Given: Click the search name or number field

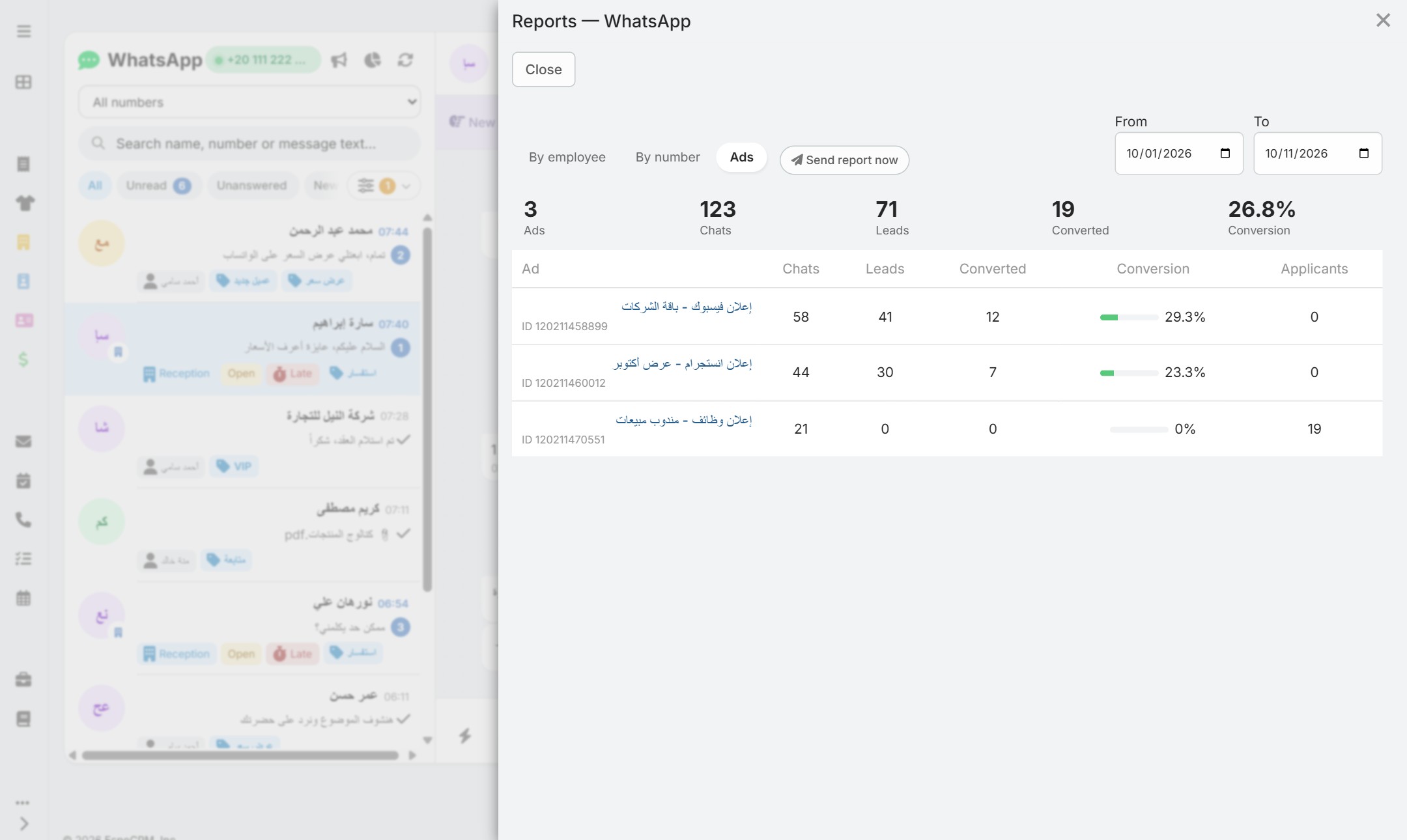Looking at the screenshot, I should pyautogui.click(x=249, y=143).
